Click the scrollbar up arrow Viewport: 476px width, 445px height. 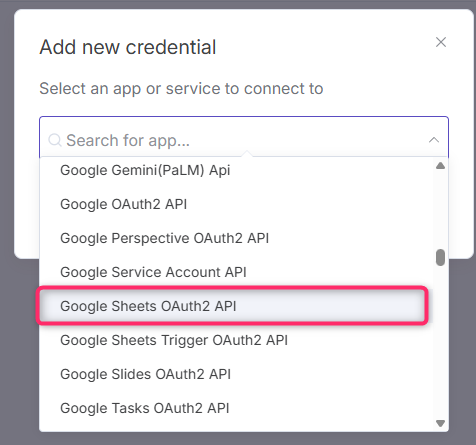coord(440,166)
